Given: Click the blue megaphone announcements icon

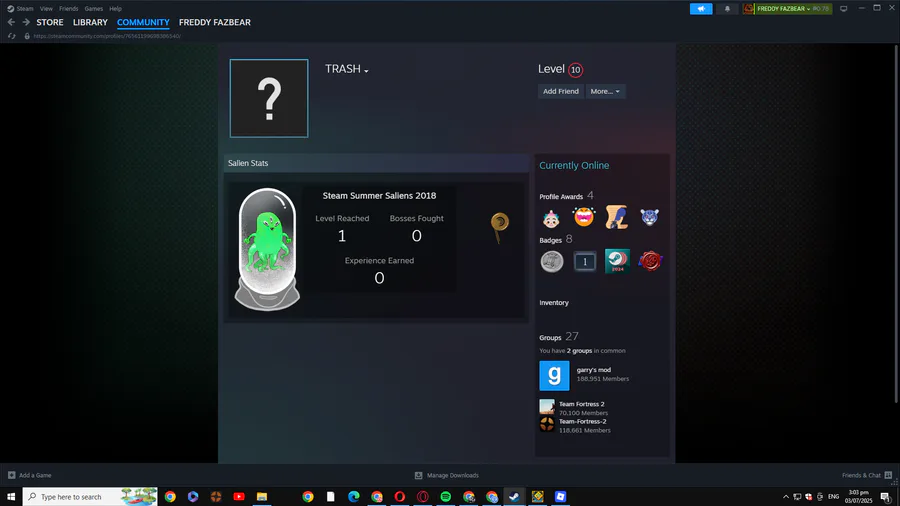Looking at the screenshot, I should (701, 9).
